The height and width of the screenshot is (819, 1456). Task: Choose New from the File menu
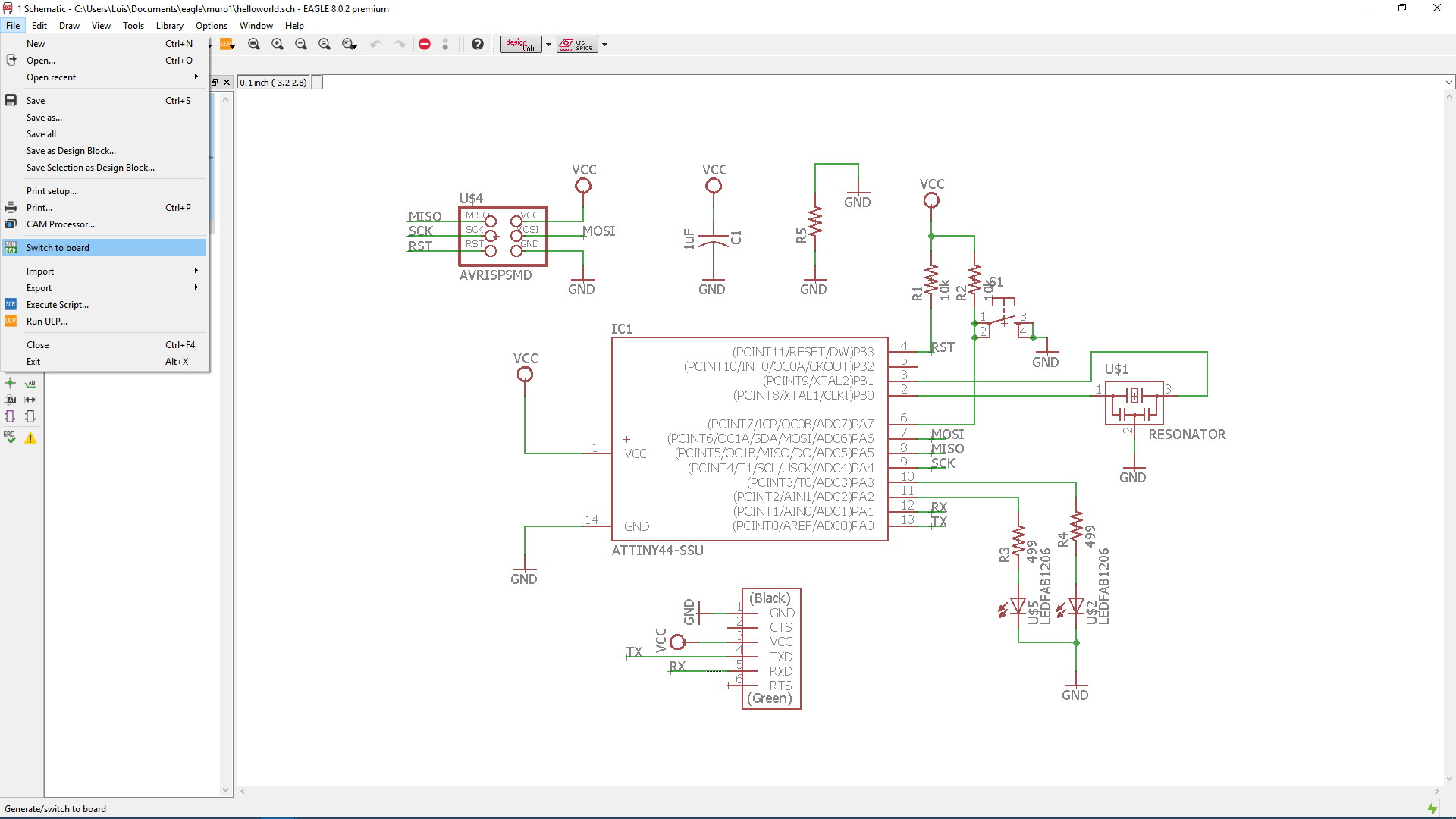(x=105, y=43)
